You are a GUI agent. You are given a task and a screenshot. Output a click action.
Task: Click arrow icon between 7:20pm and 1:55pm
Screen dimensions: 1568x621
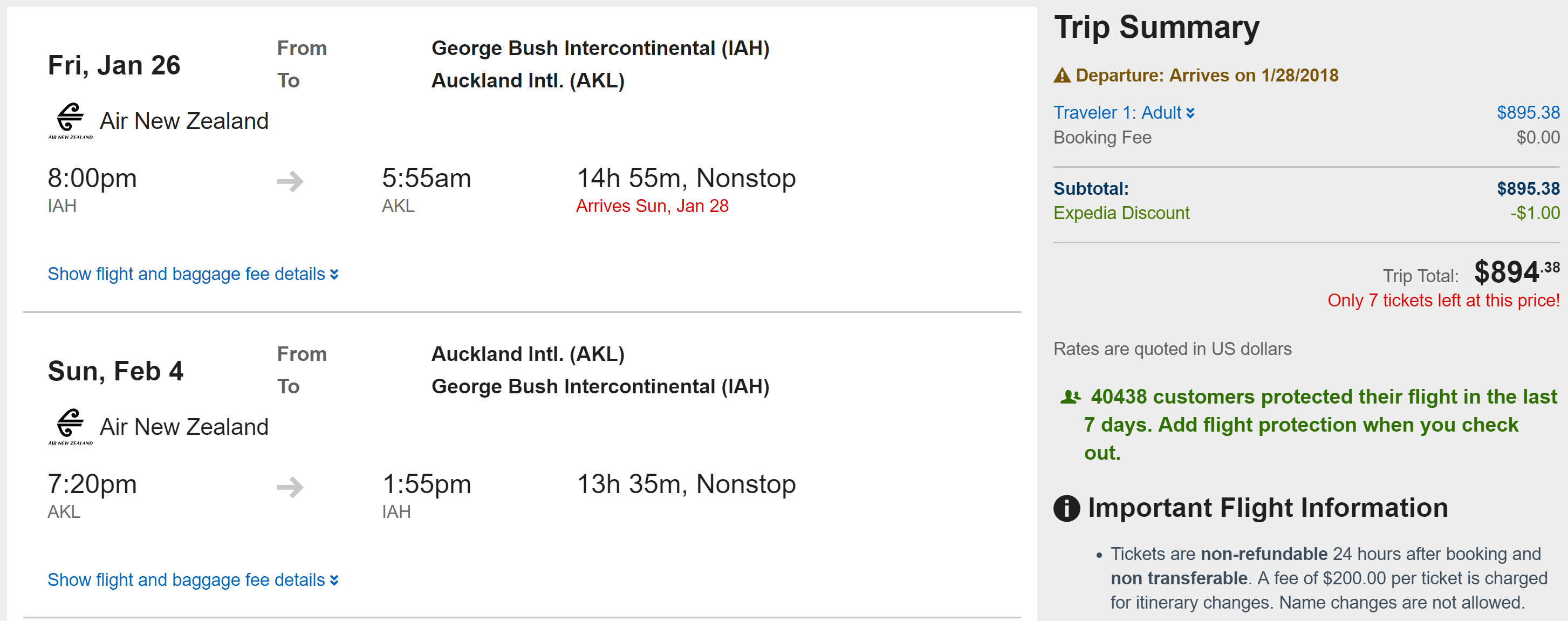click(290, 487)
